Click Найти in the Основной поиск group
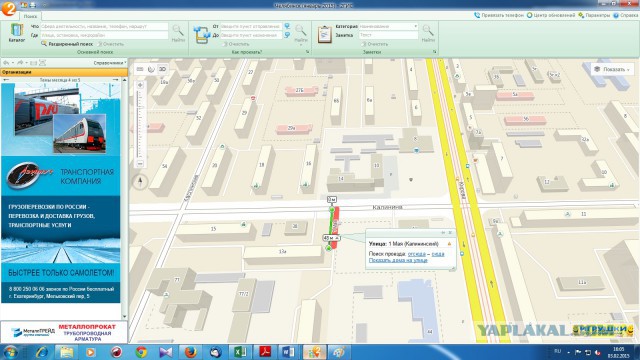 point(178,33)
